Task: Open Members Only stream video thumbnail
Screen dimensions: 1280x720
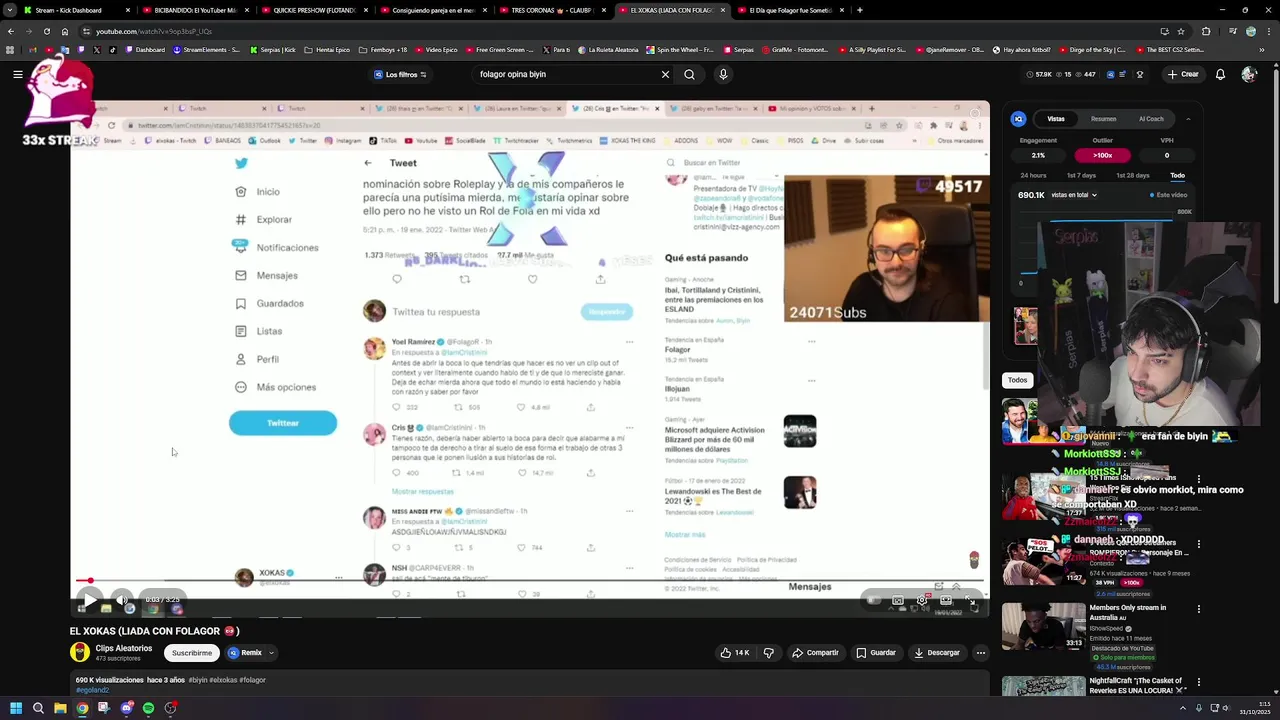Action: (1043, 626)
